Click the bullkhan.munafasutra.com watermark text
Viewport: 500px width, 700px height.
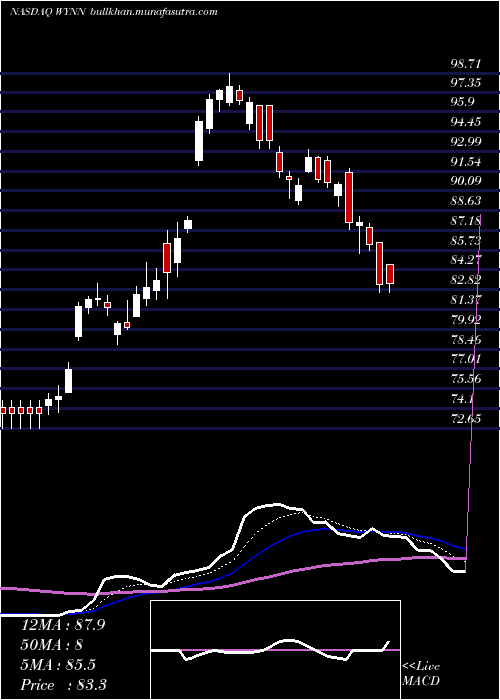(154, 12)
